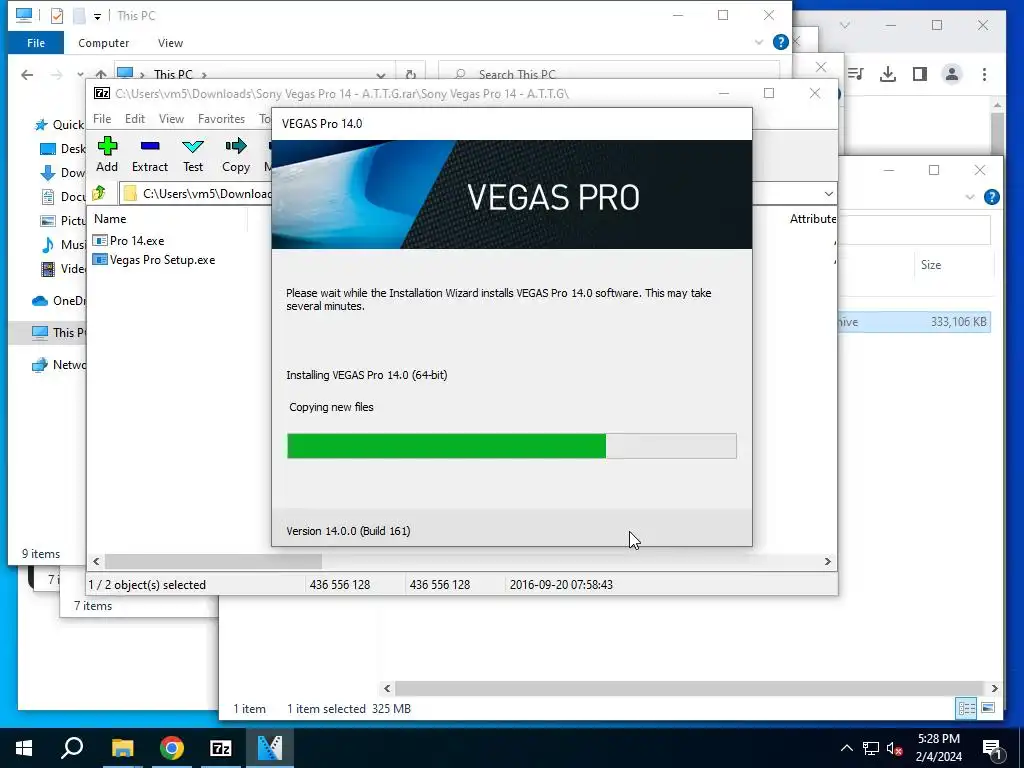Open File Explorer from taskbar
Image resolution: width=1024 pixels, height=768 pixels.
(x=122, y=748)
